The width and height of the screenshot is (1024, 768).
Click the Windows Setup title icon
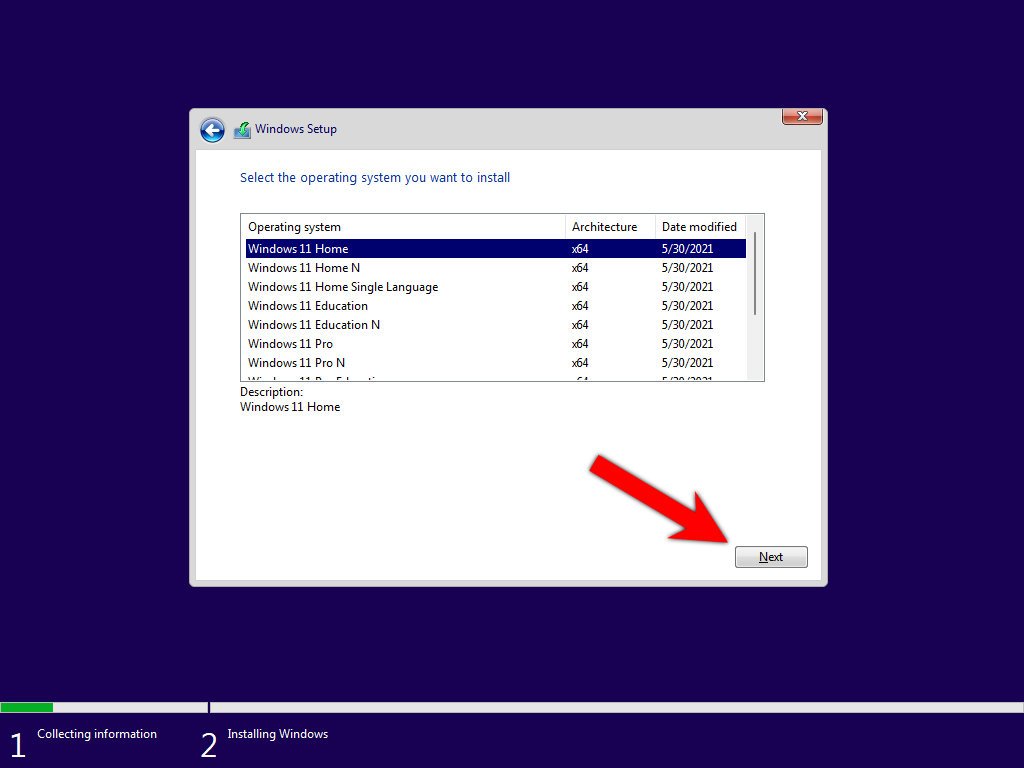(x=242, y=130)
